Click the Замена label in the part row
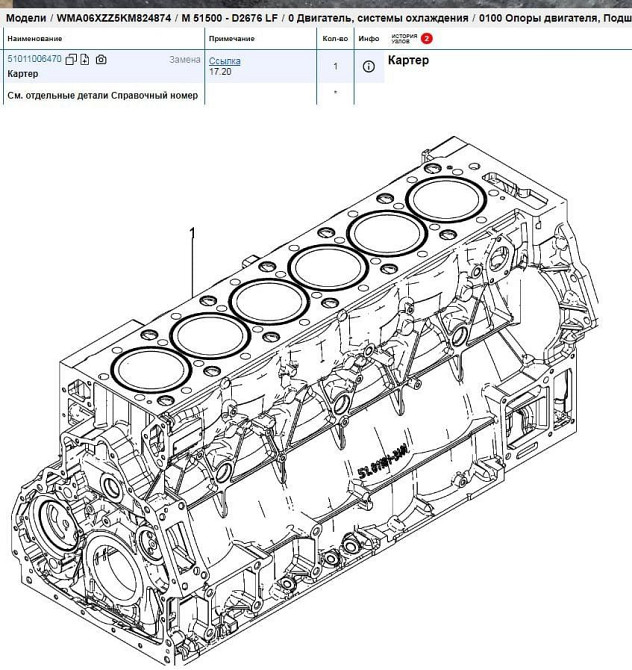 click(184, 60)
